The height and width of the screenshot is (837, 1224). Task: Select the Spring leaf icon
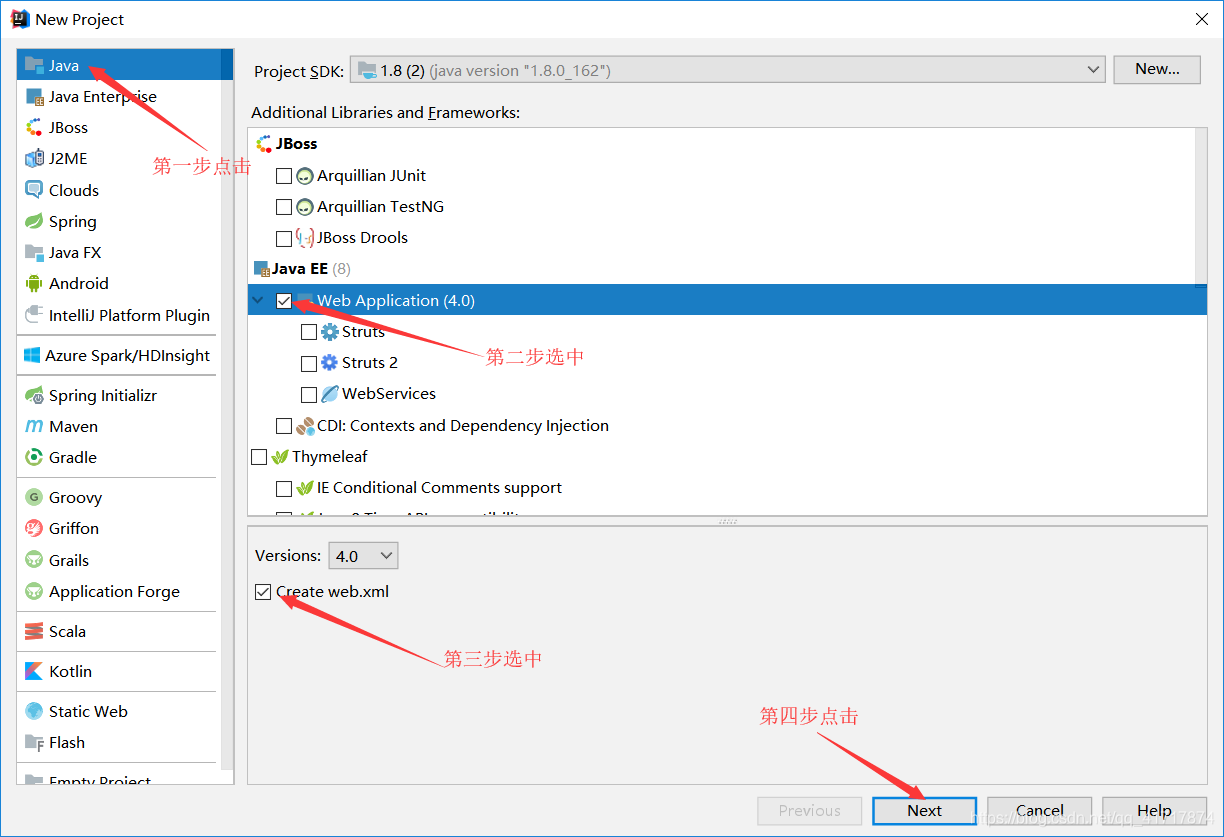[34, 221]
